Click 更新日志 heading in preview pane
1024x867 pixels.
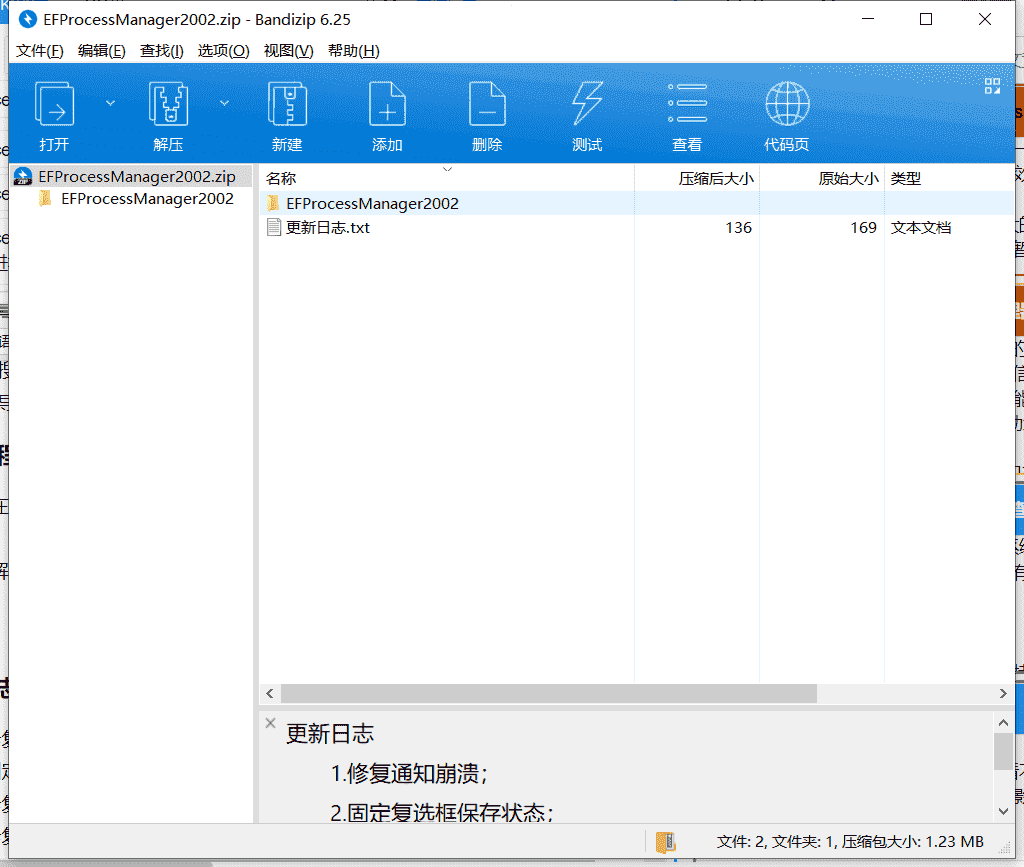[330, 734]
